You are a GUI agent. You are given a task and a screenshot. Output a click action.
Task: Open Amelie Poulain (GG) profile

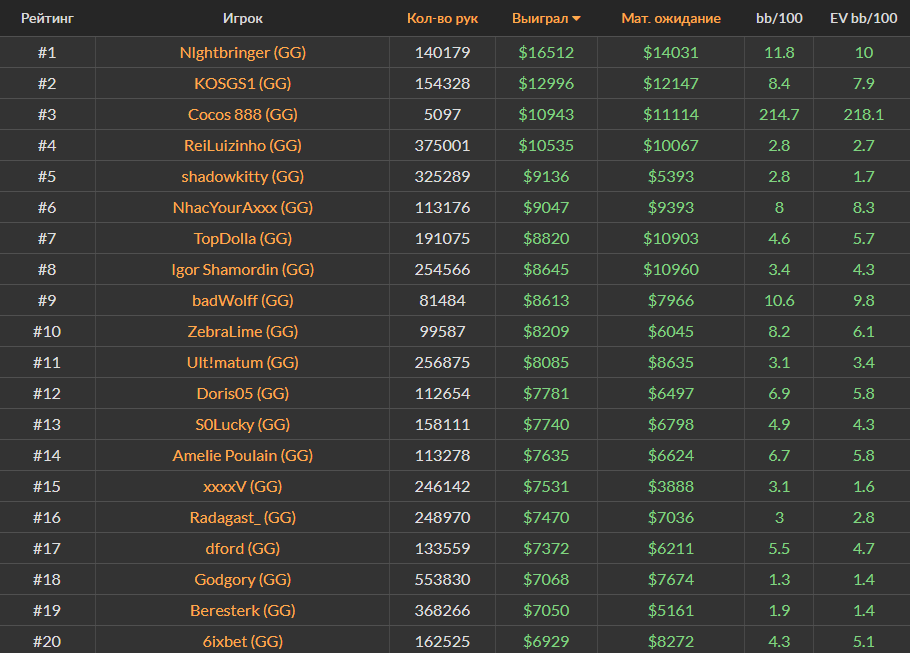click(242, 455)
